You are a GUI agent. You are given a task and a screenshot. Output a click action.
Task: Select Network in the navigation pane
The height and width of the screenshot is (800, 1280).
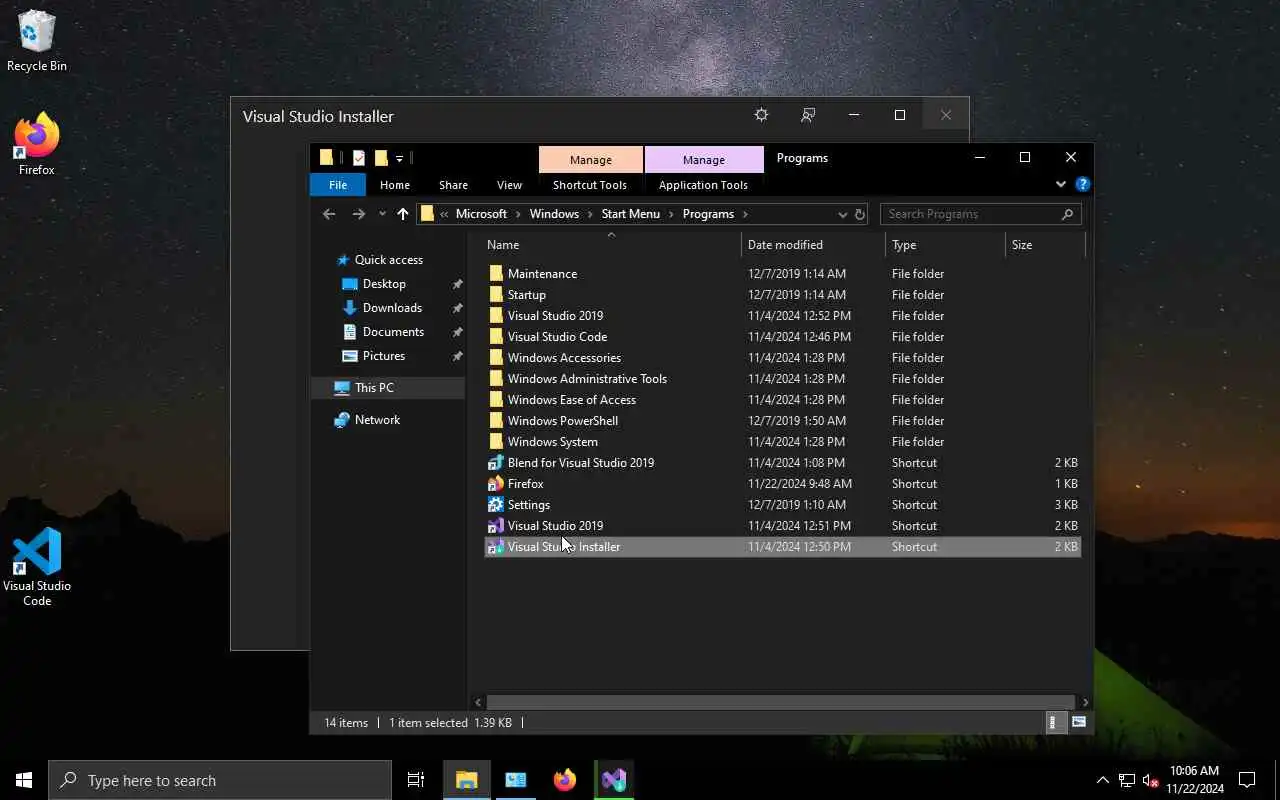click(x=377, y=420)
